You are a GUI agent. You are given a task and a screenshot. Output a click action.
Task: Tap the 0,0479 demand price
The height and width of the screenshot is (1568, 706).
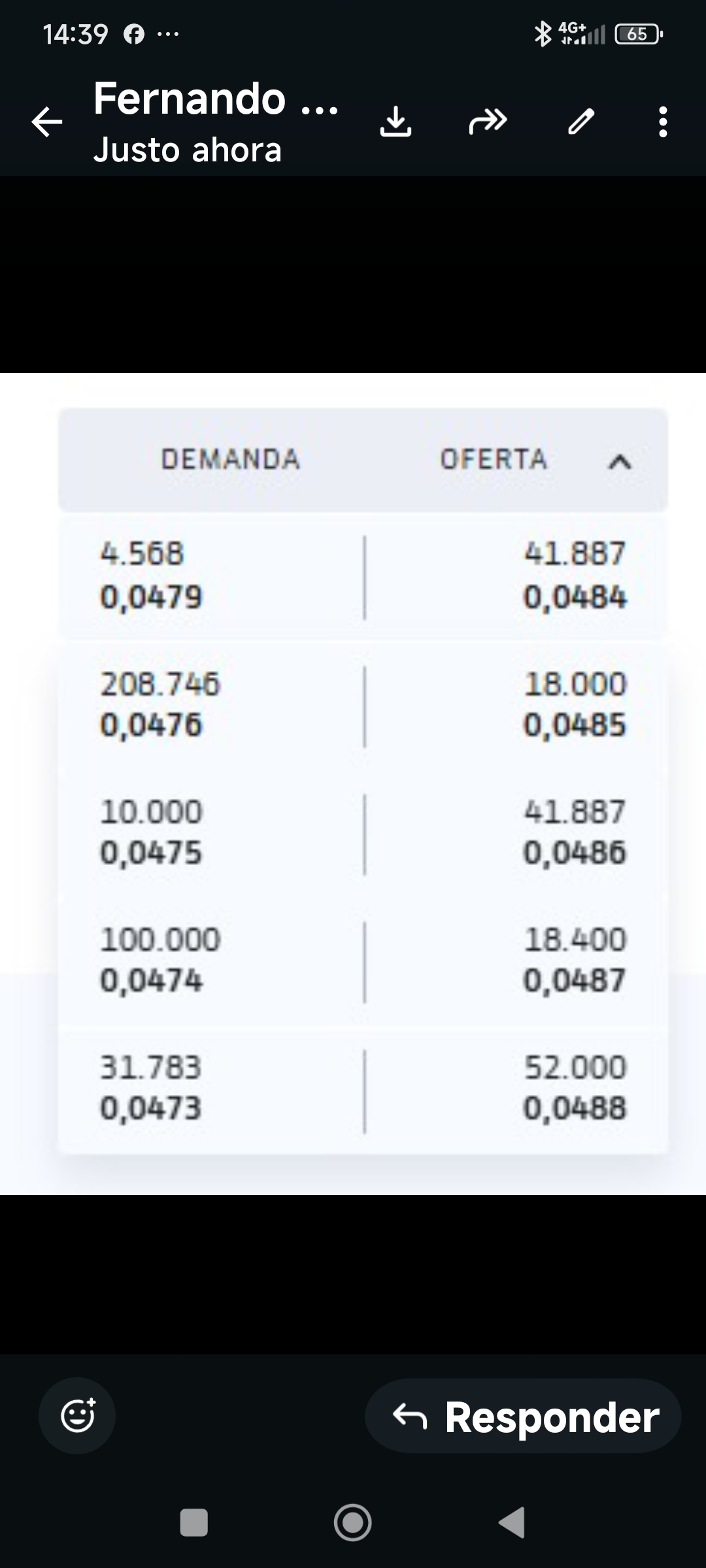[152, 597]
